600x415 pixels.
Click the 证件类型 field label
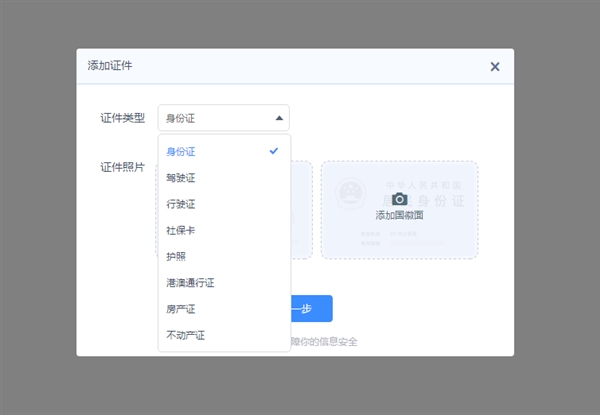(x=122, y=118)
